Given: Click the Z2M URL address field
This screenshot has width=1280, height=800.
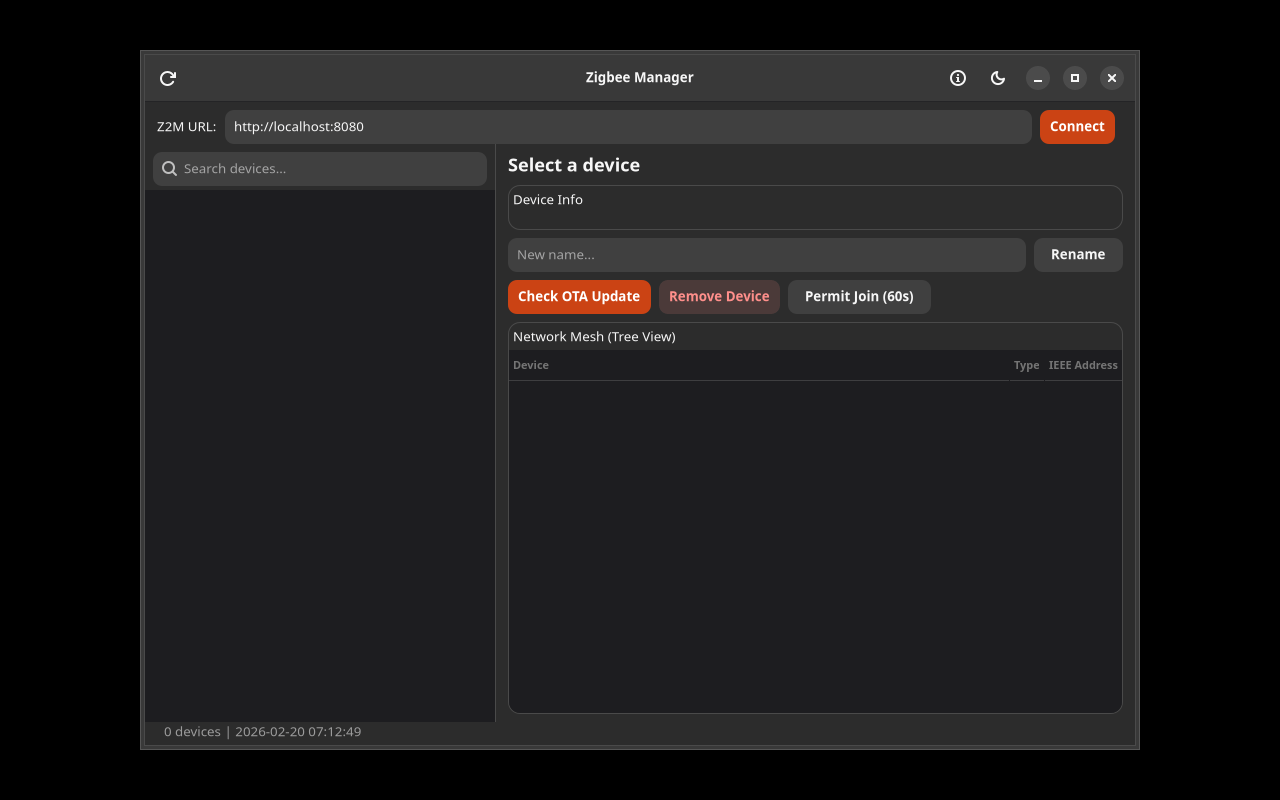Looking at the screenshot, I should pos(628,126).
